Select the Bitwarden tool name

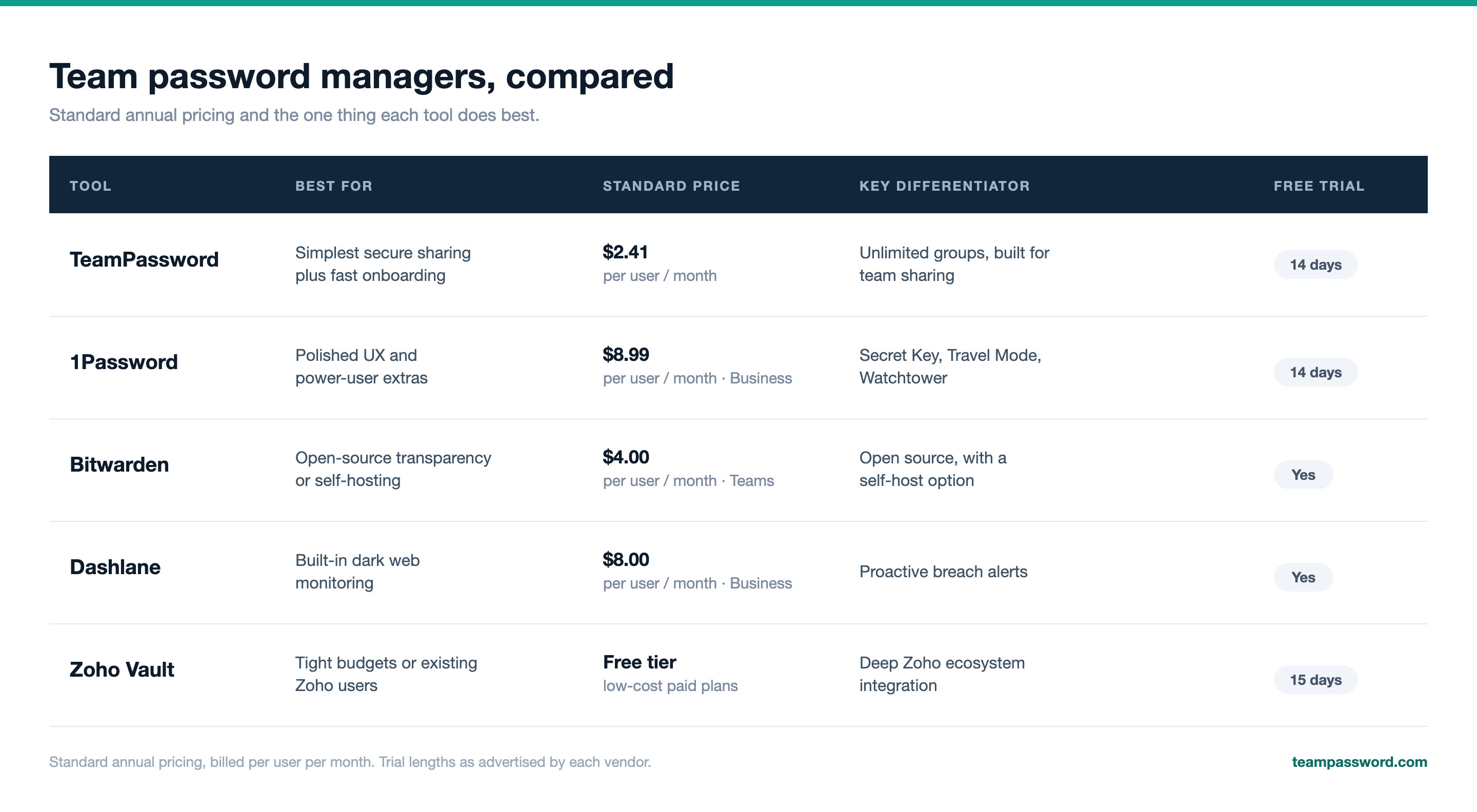tap(119, 465)
